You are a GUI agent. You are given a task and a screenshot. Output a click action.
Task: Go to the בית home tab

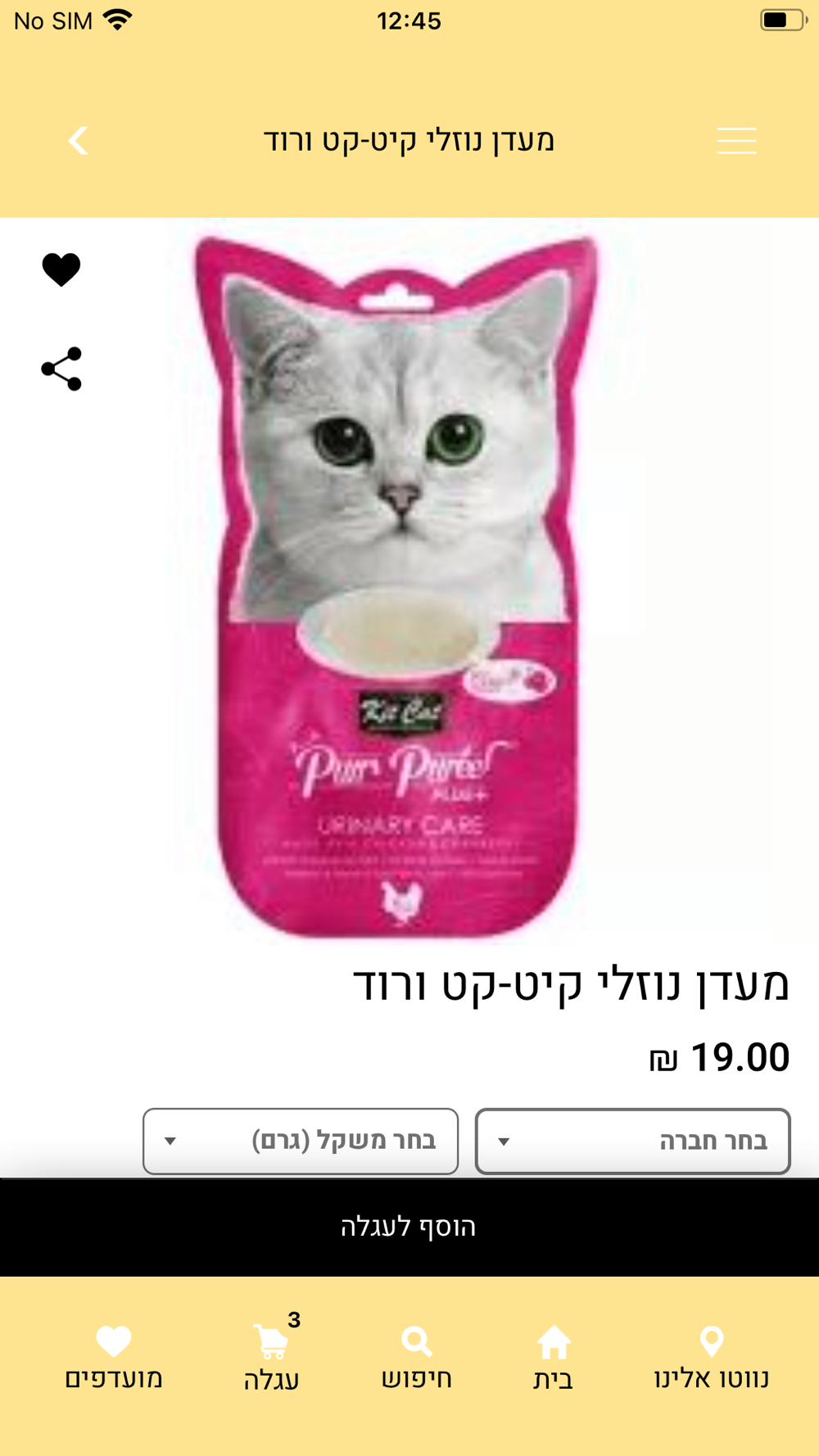tap(554, 1359)
